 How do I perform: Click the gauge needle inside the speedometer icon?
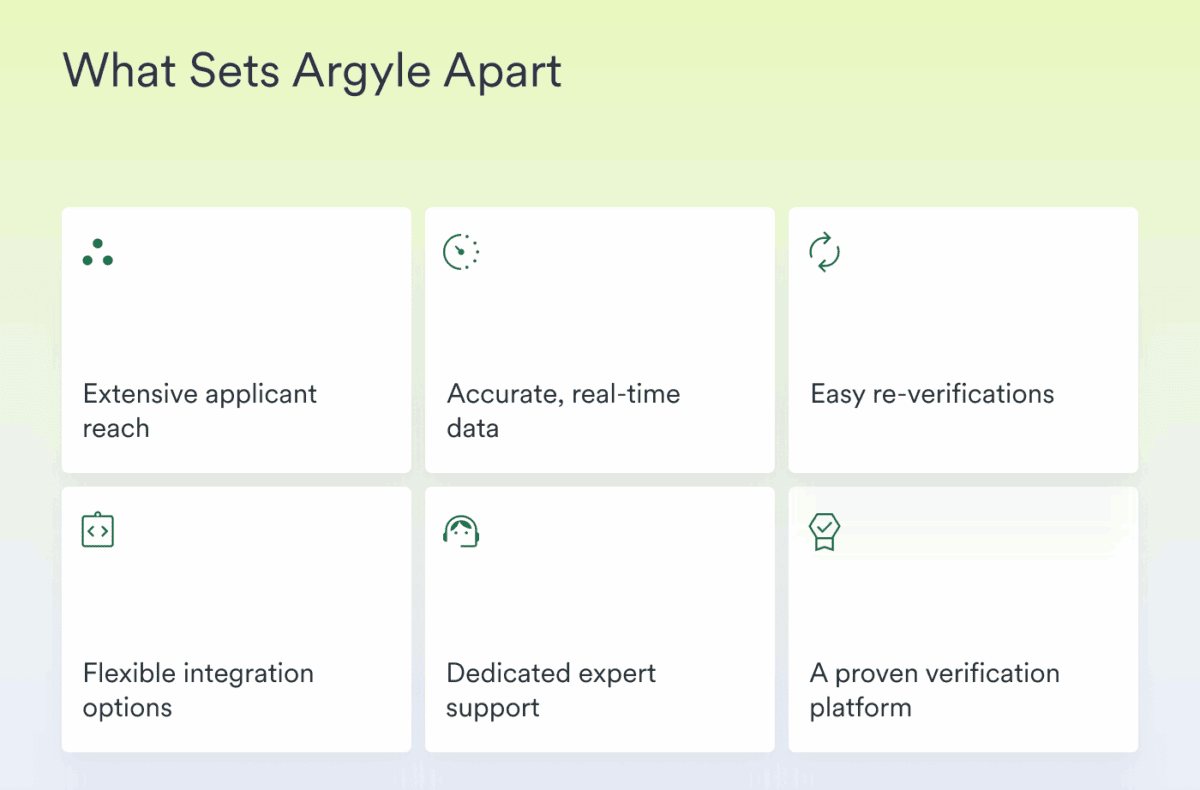[457, 248]
